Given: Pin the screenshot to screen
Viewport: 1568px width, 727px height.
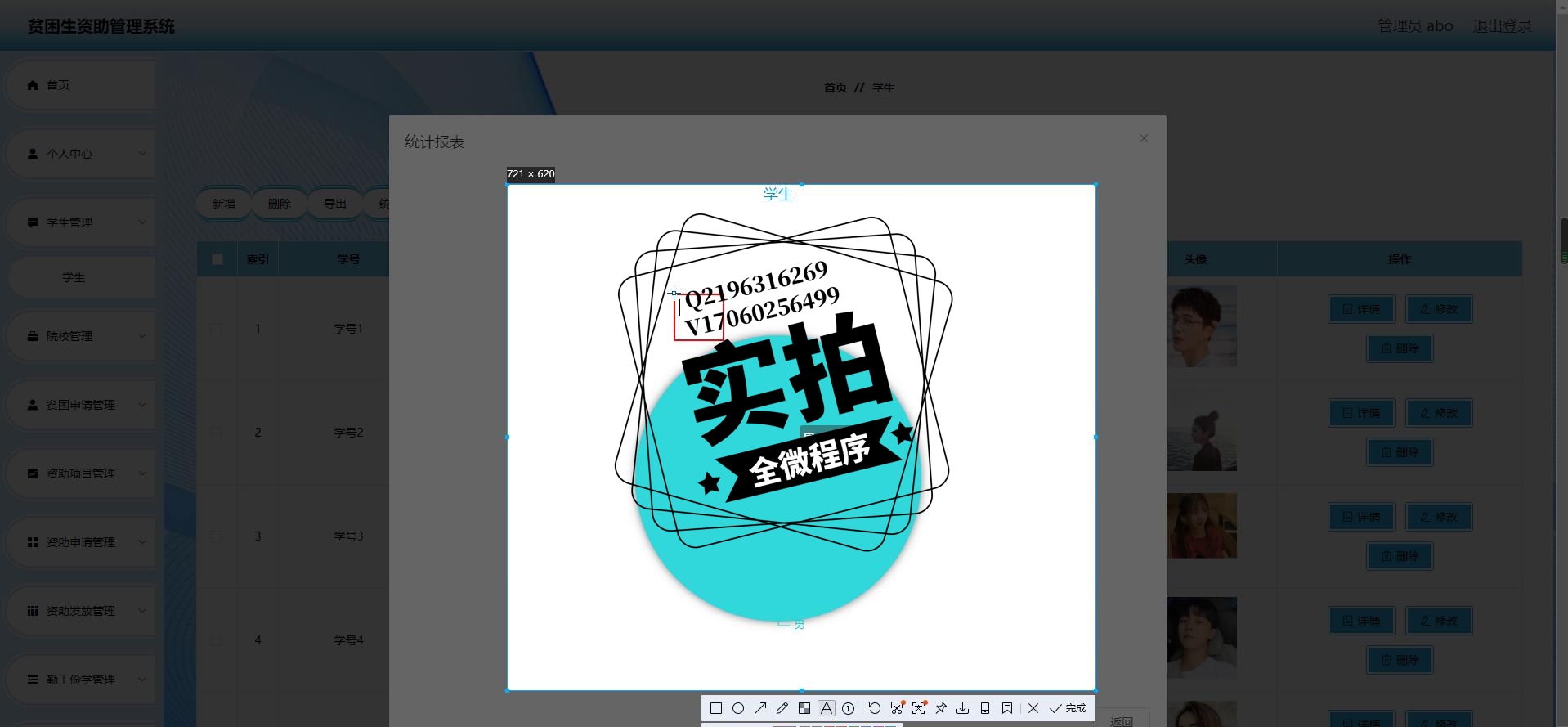Looking at the screenshot, I should pos(941,708).
